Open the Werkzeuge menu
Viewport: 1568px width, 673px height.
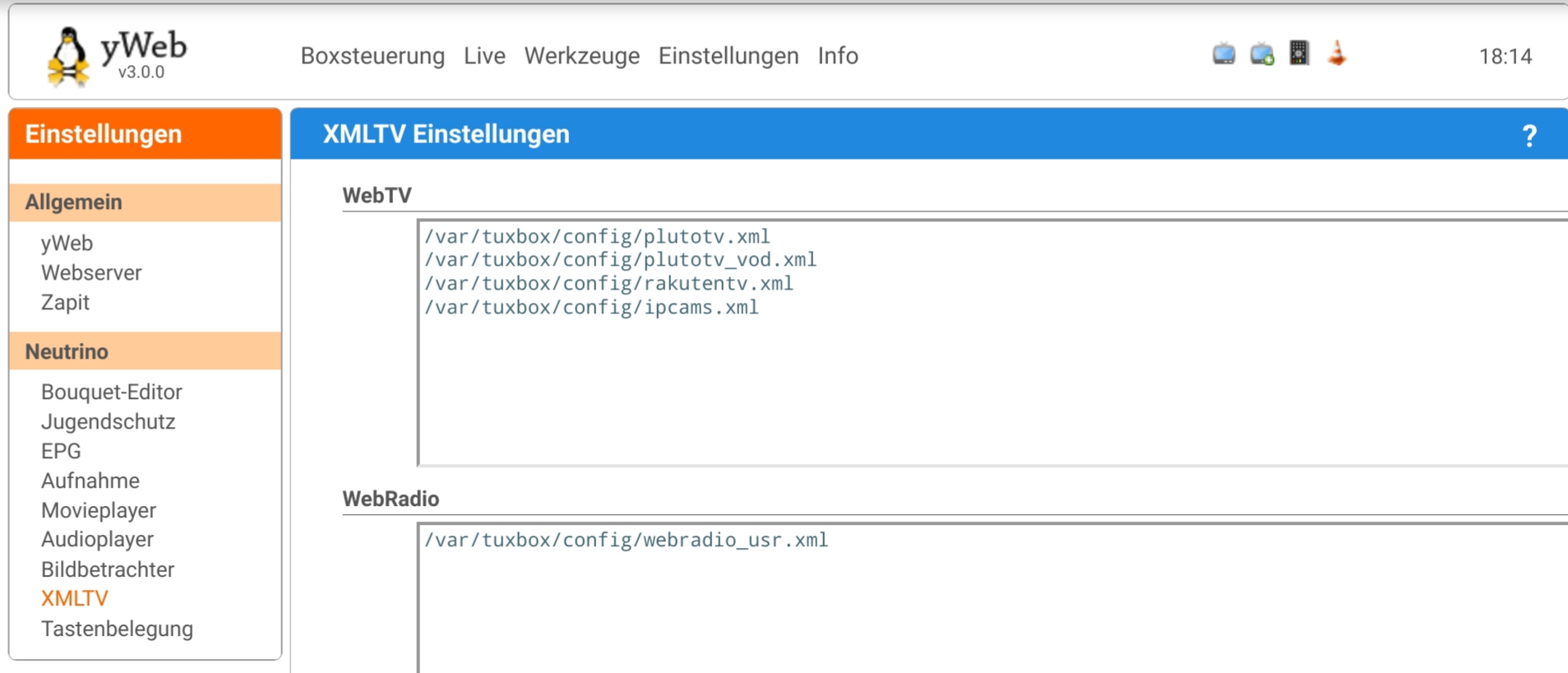click(581, 56)
